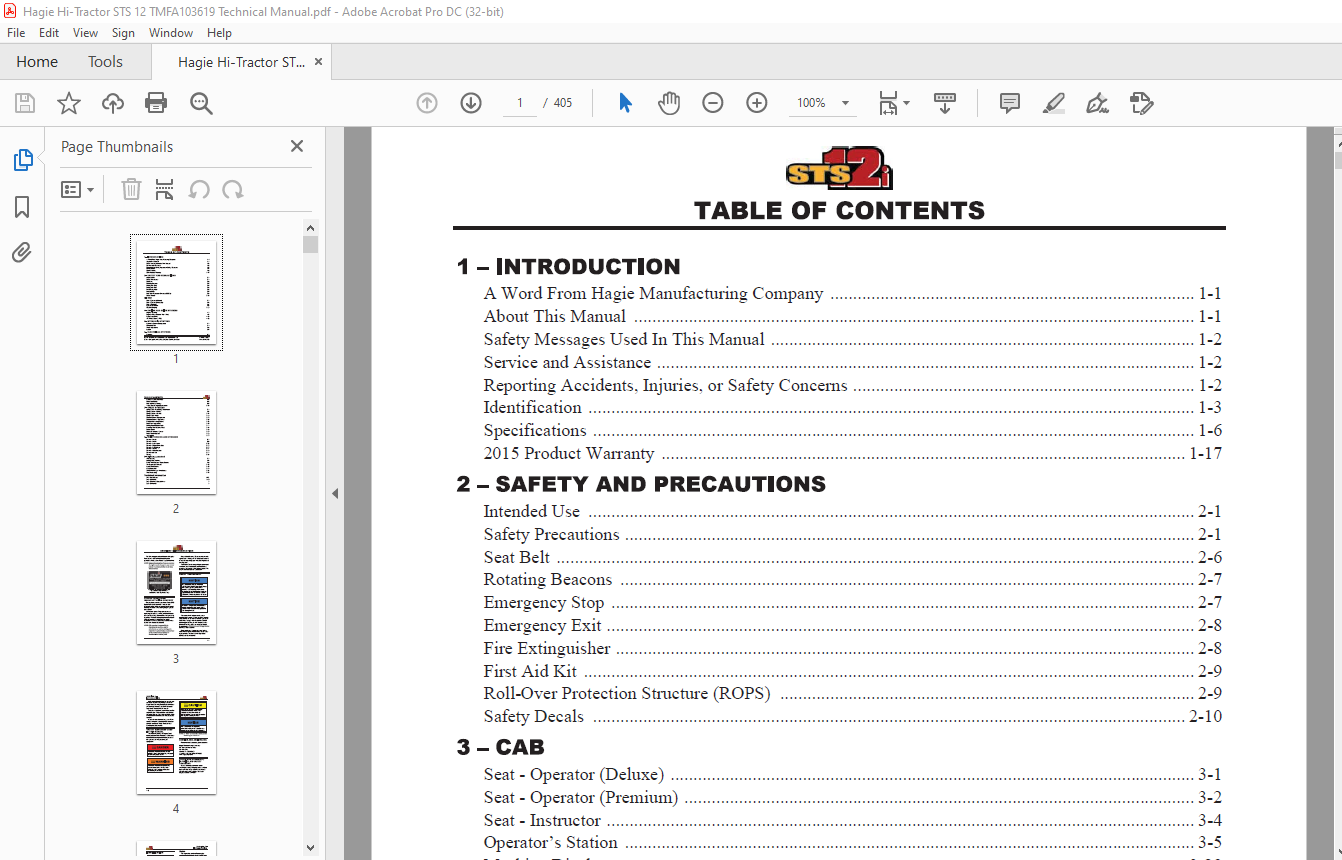Open the '2015 Product Warranty' entry
This screenshot has height=860, width=1342.
click(x=568, y=454)
